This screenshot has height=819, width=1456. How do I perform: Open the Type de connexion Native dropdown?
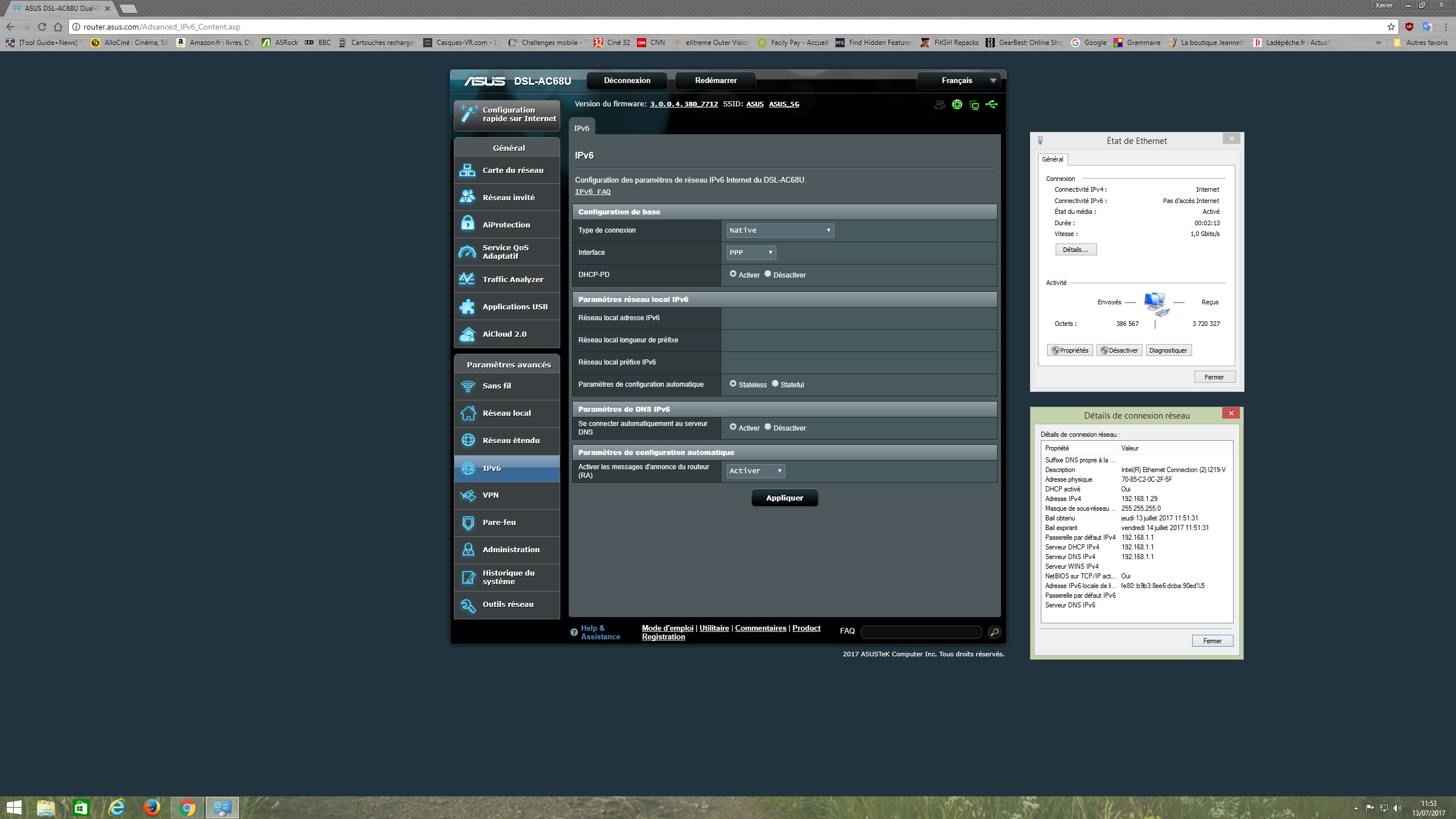pyautogui.click(x=780, y=230)
